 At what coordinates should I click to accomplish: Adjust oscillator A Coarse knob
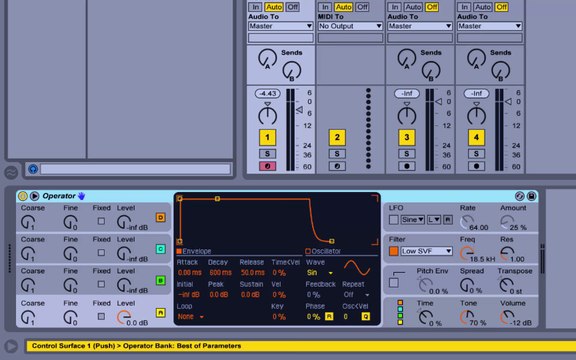coord(28,317)
